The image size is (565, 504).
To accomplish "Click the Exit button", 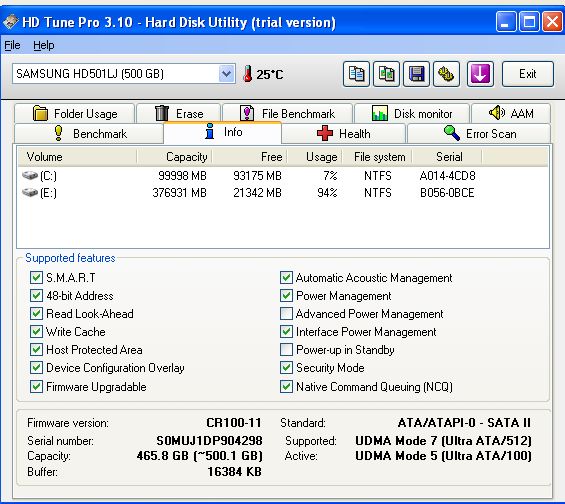I will coord(528,74).
